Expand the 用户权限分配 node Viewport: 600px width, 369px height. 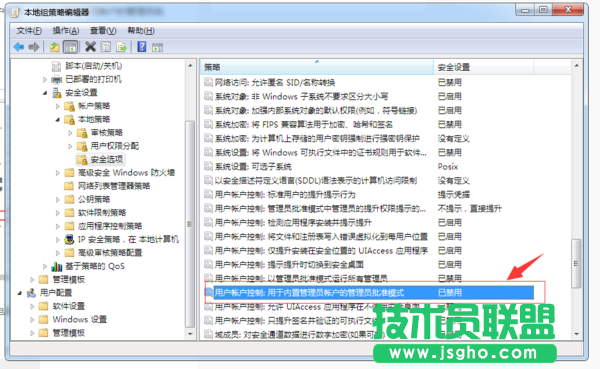click(x=70, y=146)
